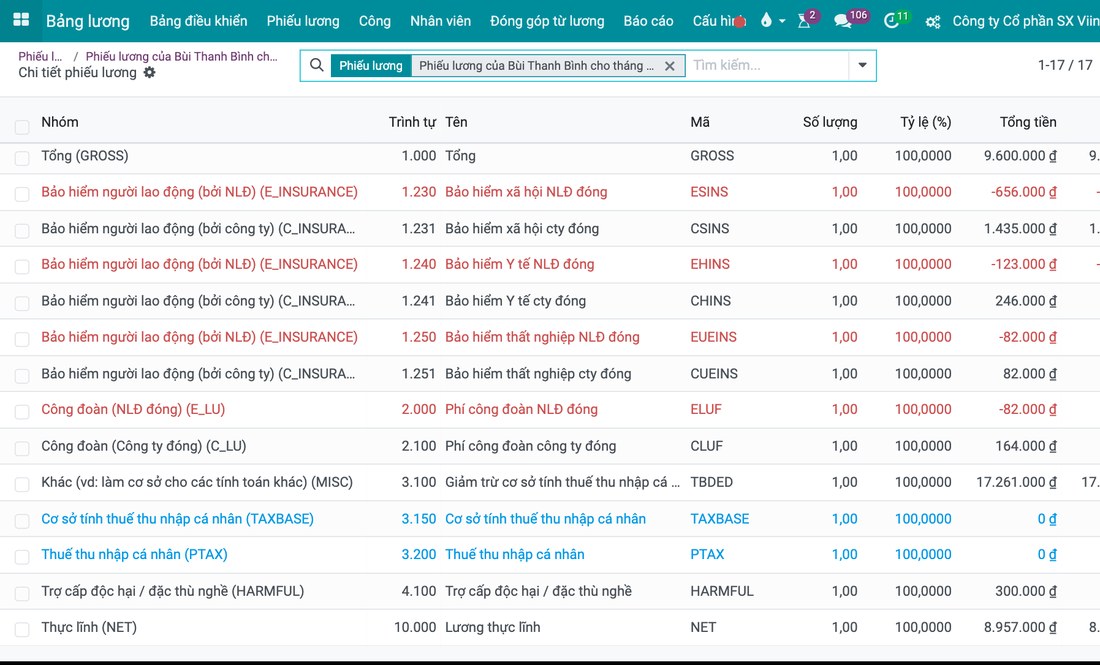Tick the Thực lĩnh (NET) row checkbox

click(x=22, y=629)
